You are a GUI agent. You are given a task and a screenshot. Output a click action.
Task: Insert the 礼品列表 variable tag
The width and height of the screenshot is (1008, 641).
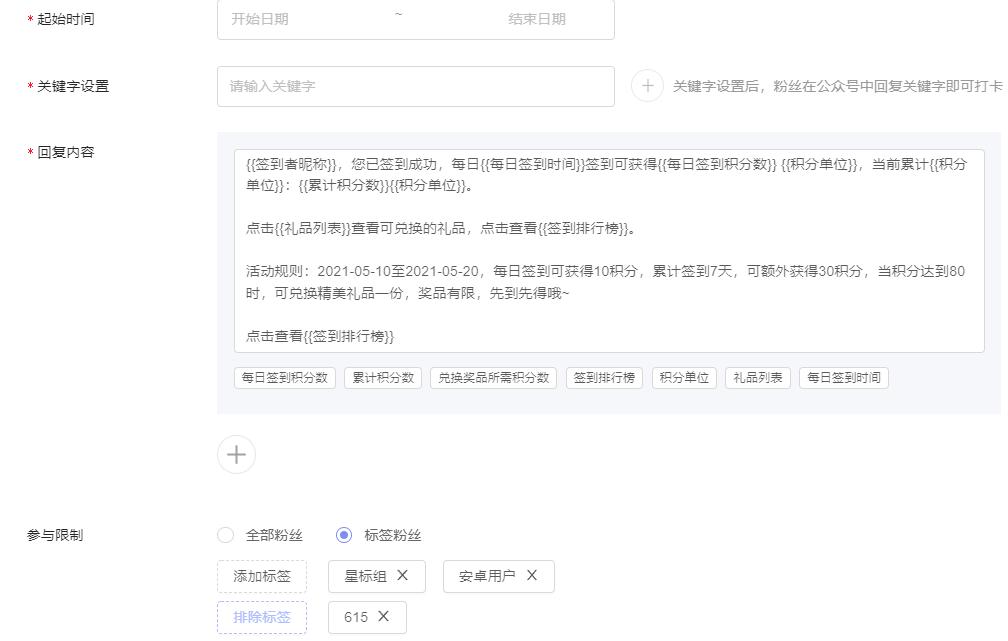(757, 378)
